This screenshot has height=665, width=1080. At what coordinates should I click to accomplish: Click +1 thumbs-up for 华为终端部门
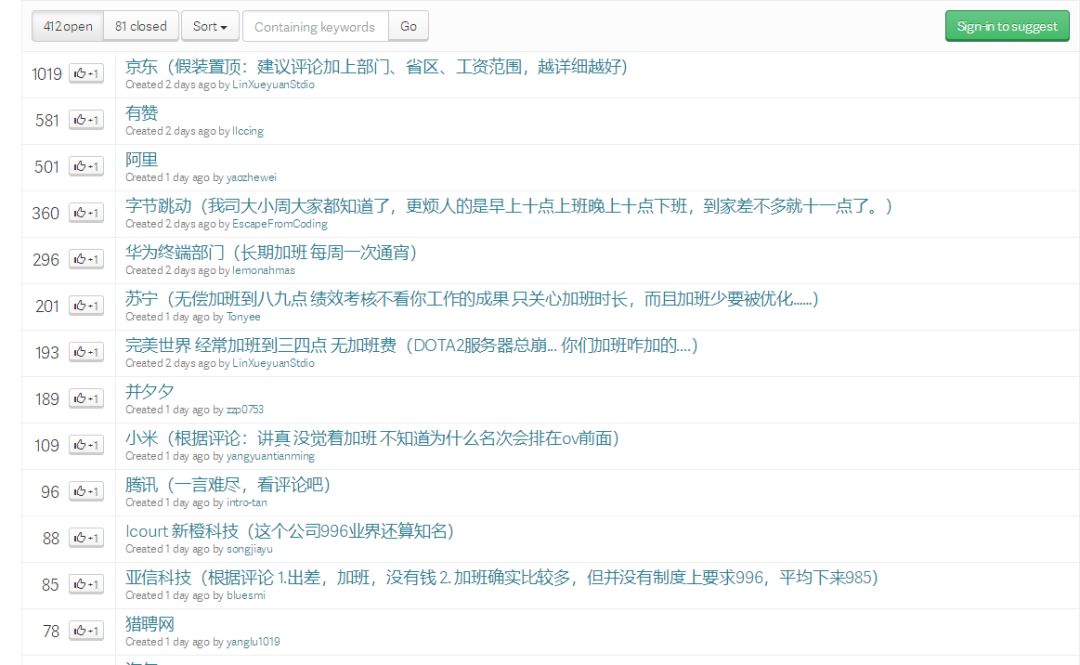pyautogui.click(x=86, y=259)
